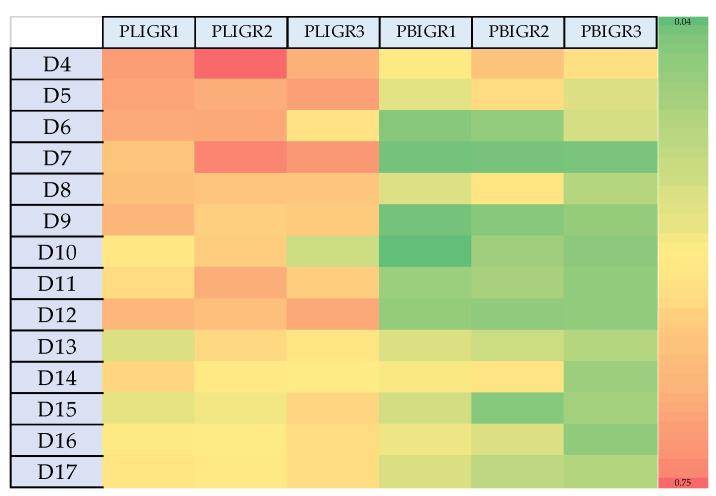Select the D15 cell under PBIGR2
716x496 pixels.
tap(517, 408)
